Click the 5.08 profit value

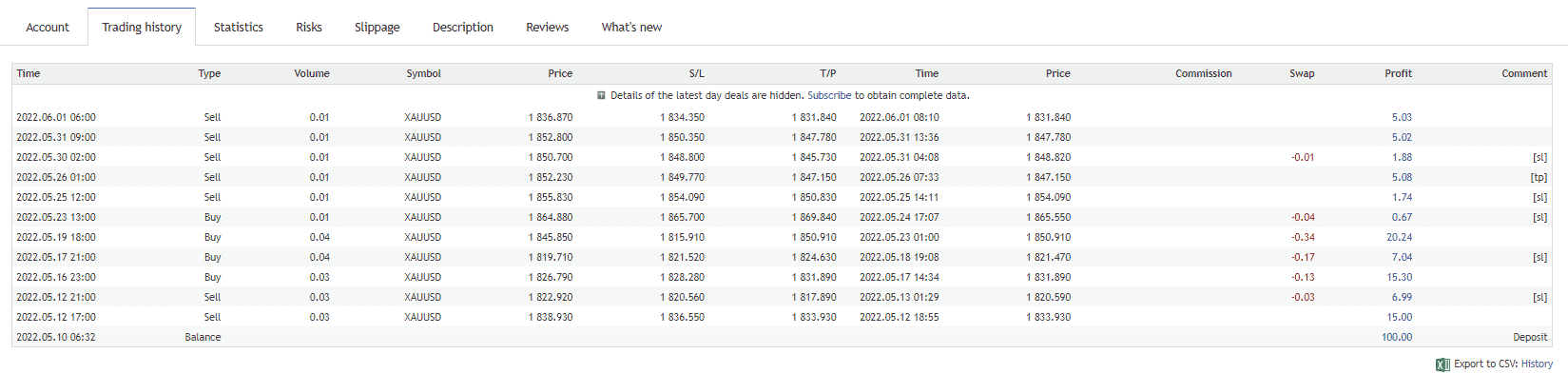coord(1402,177)
